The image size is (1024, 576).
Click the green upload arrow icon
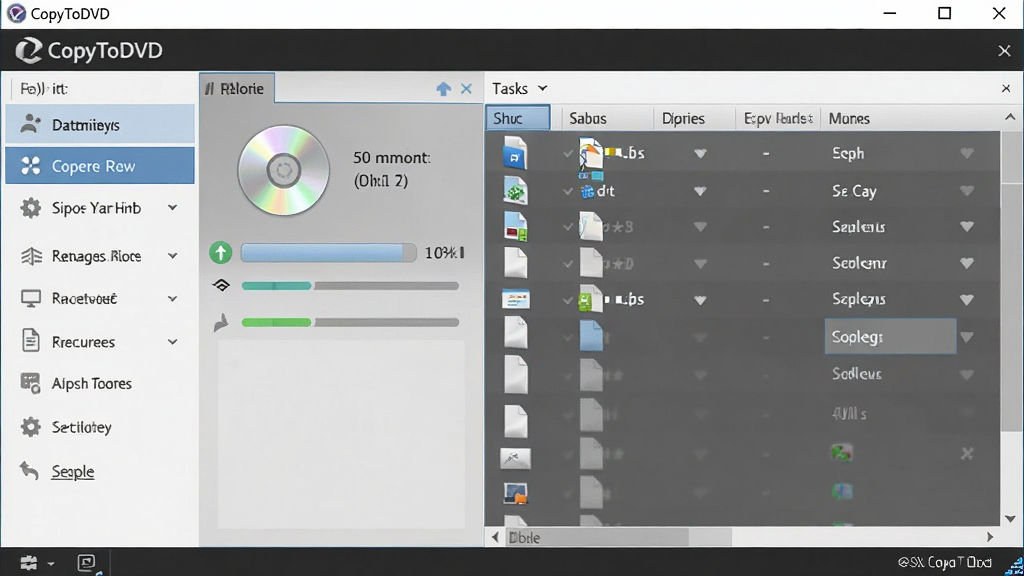click(x=221, y=252)
